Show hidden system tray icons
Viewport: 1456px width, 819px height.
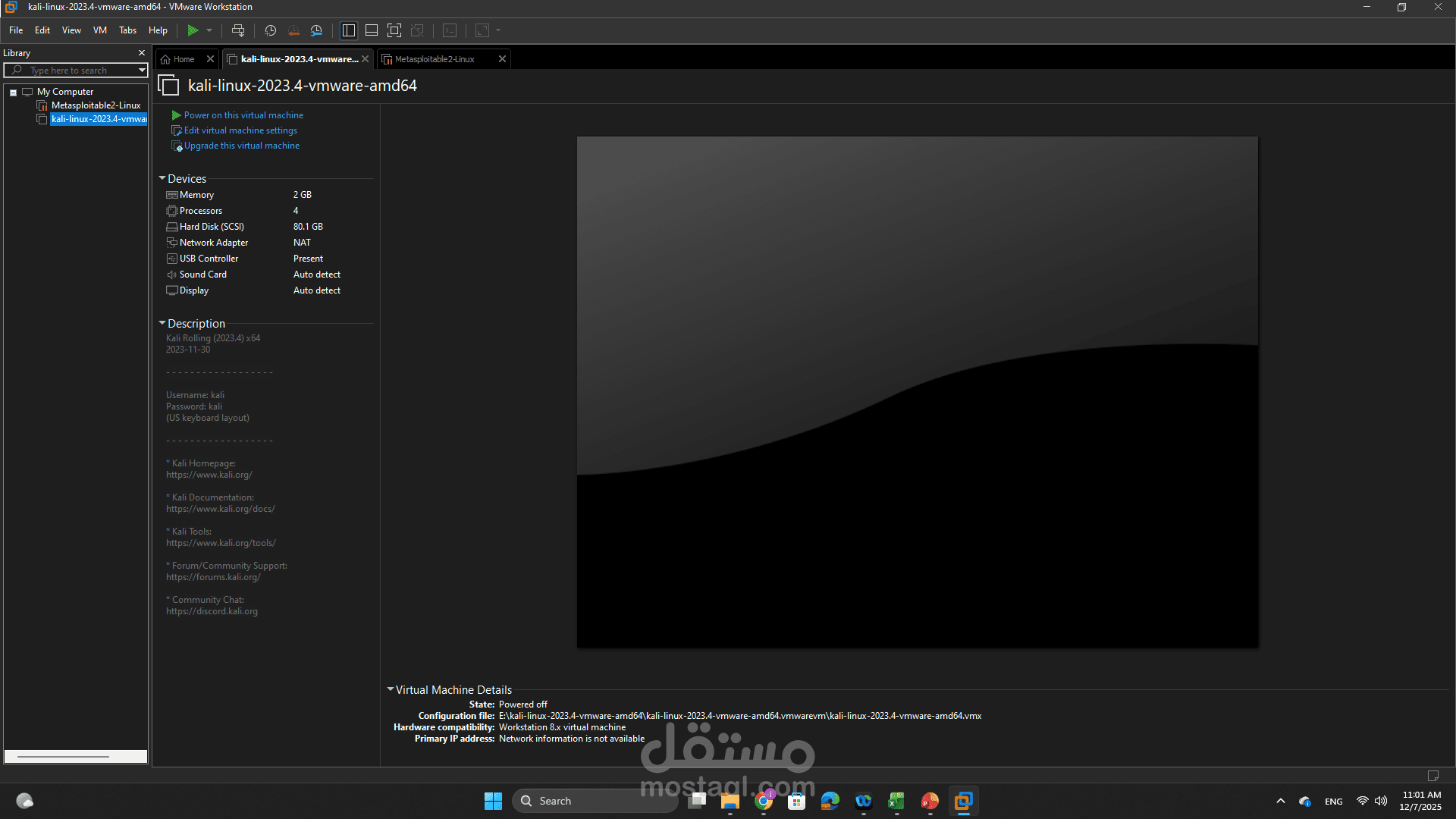click(x=1281, y=801)
